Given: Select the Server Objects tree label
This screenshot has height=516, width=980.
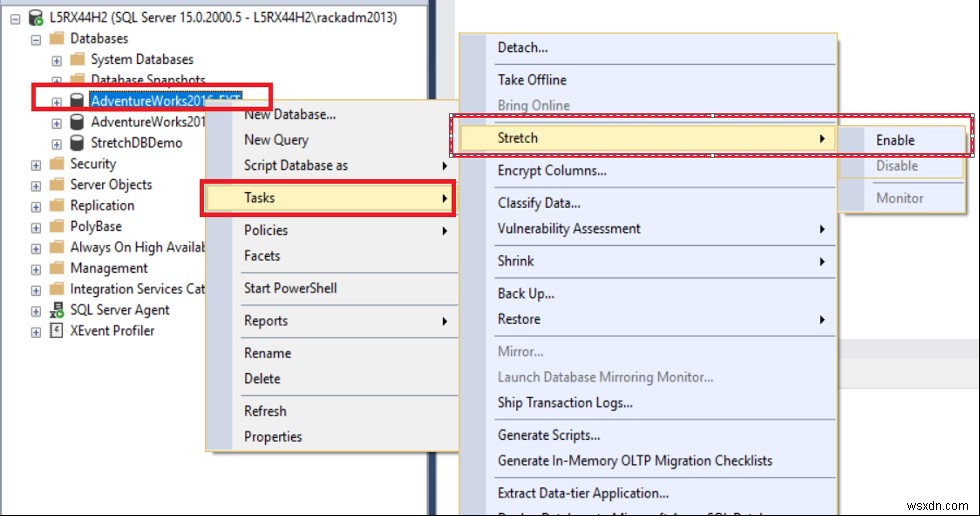Looking at the screenshot, I should [x=111, y=185].
